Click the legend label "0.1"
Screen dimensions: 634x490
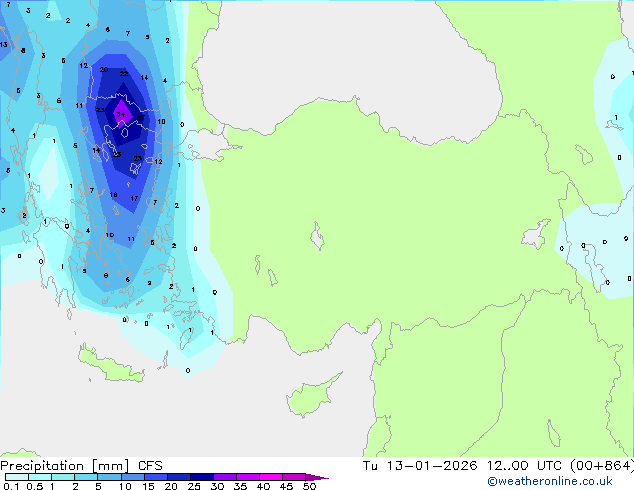11,486
